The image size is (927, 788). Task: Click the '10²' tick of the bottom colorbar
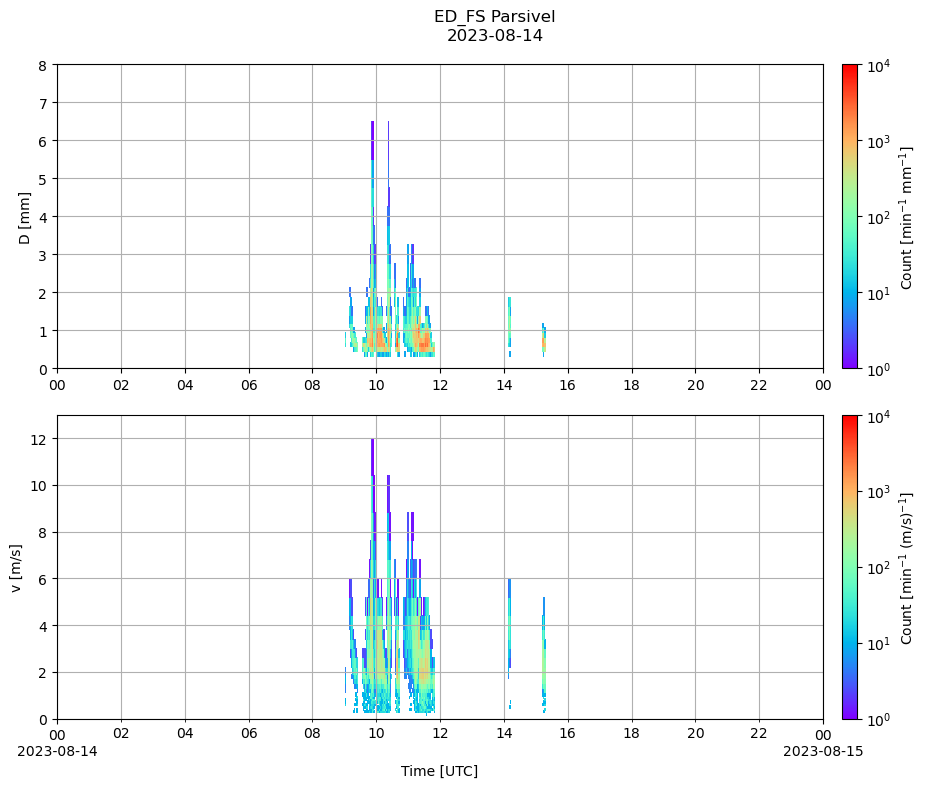click(x=878, y=568)
